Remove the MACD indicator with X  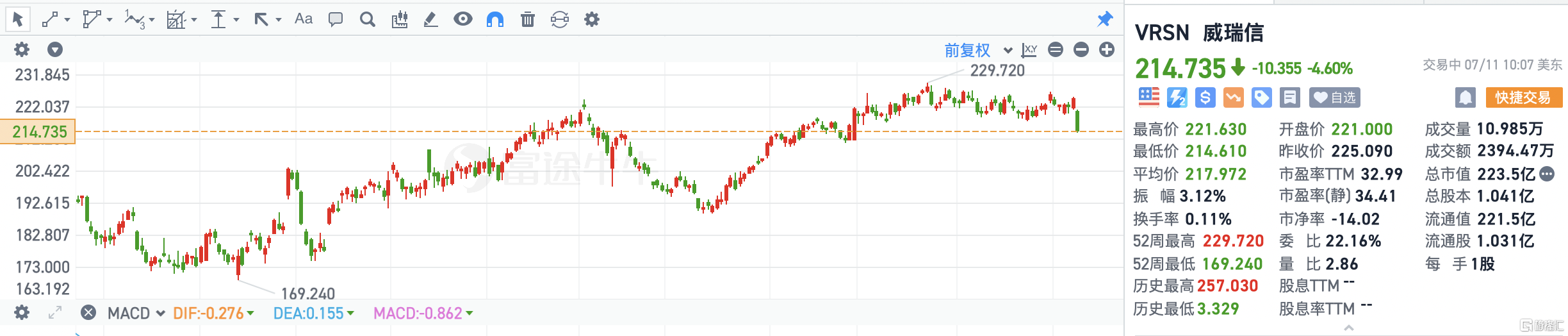(x=88, y=312)
